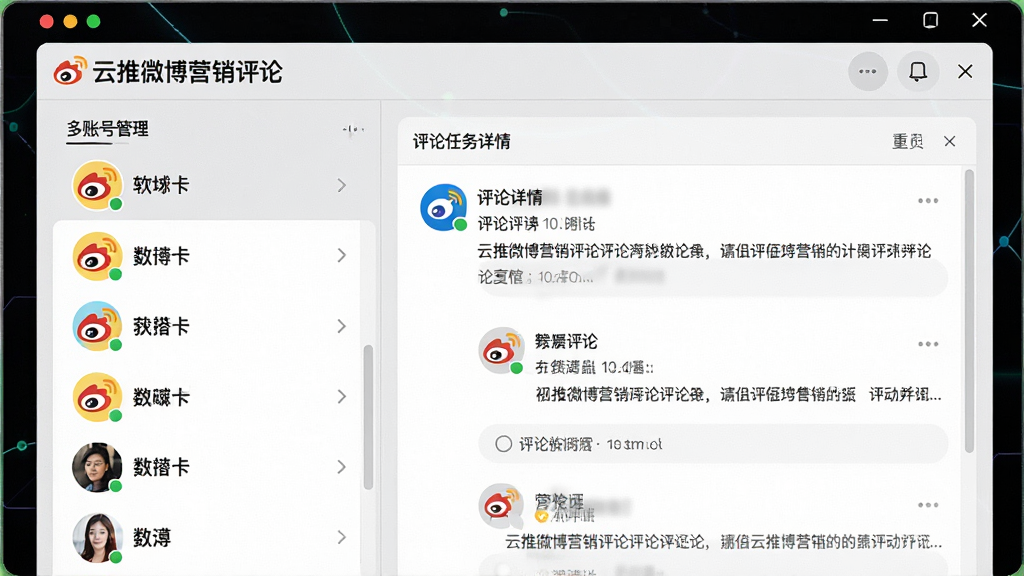The image size is (1024, 576).
Task: Expand the 数搏卡 account chevron
Action: 342,255
